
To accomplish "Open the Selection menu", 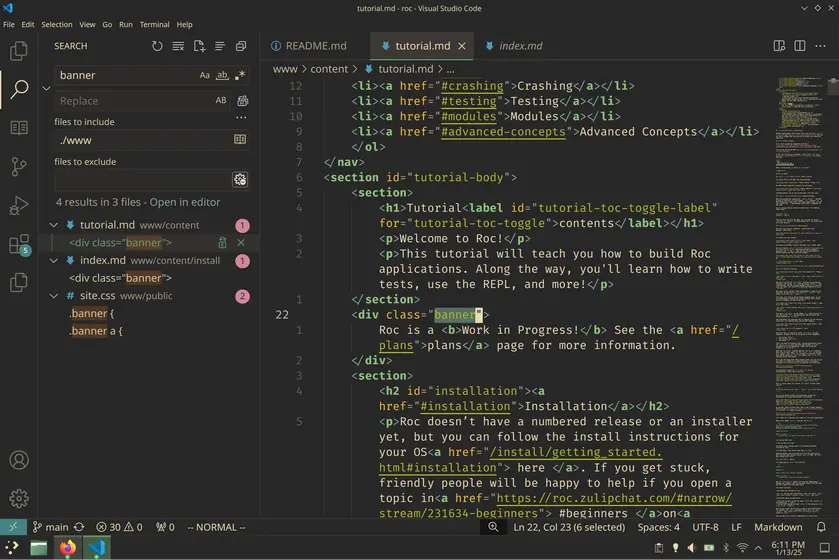I will click(57, 25).
